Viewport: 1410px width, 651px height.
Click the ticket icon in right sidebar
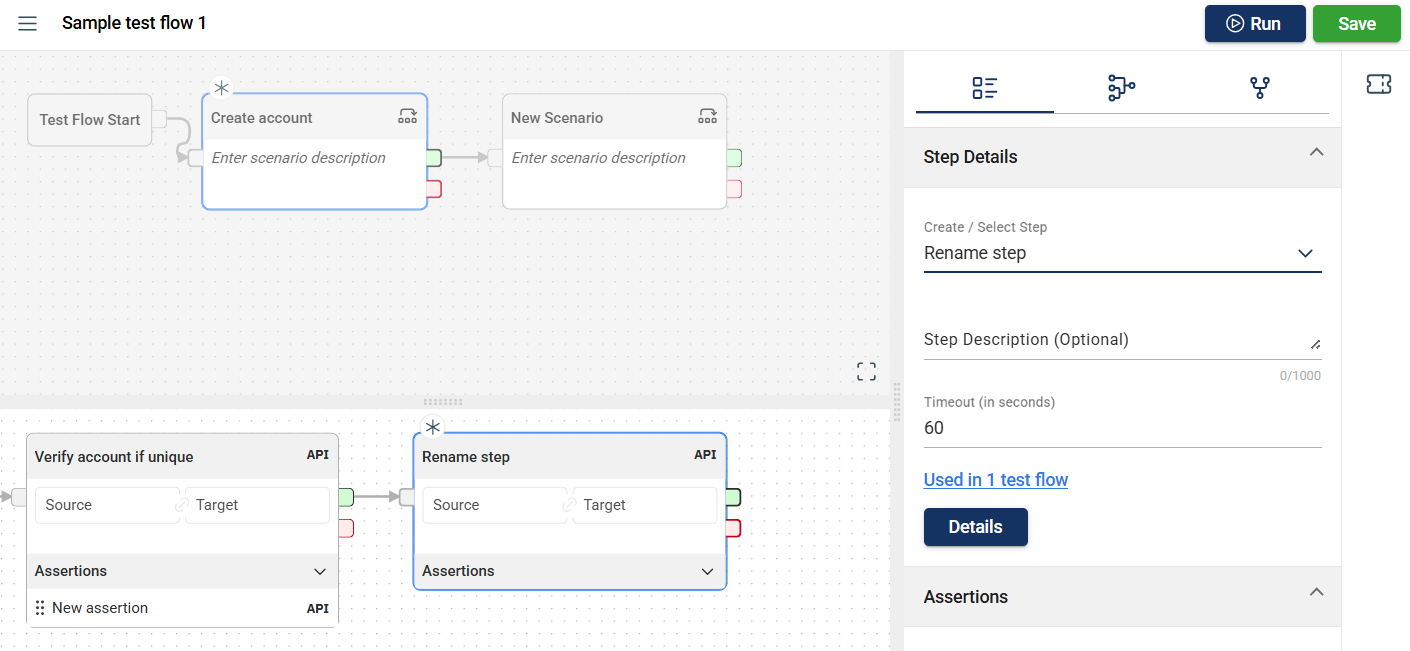1378,85
